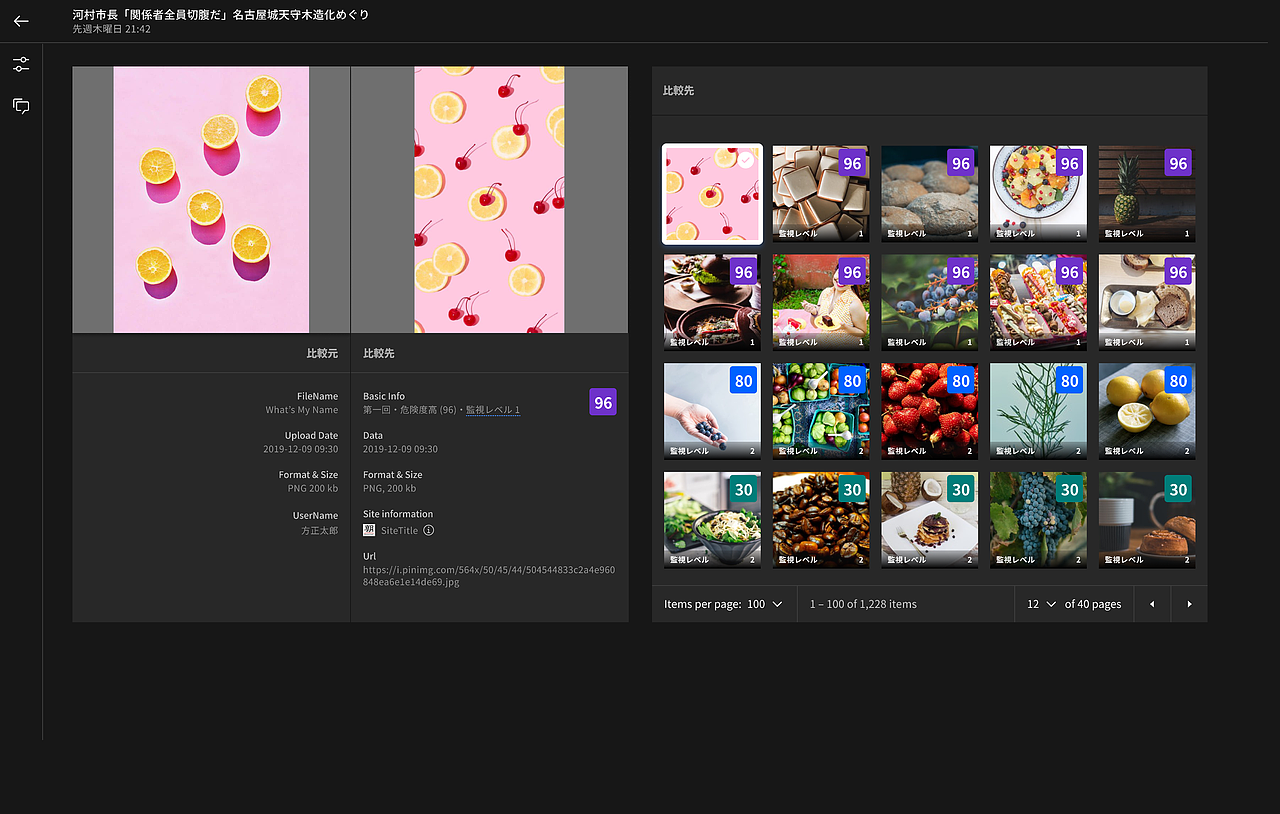Image resolution: width=1280 pixels, height=814 pixels.
Task: Click the 先週木曜日 21:42 timestamp
Action: click(112, 29)
